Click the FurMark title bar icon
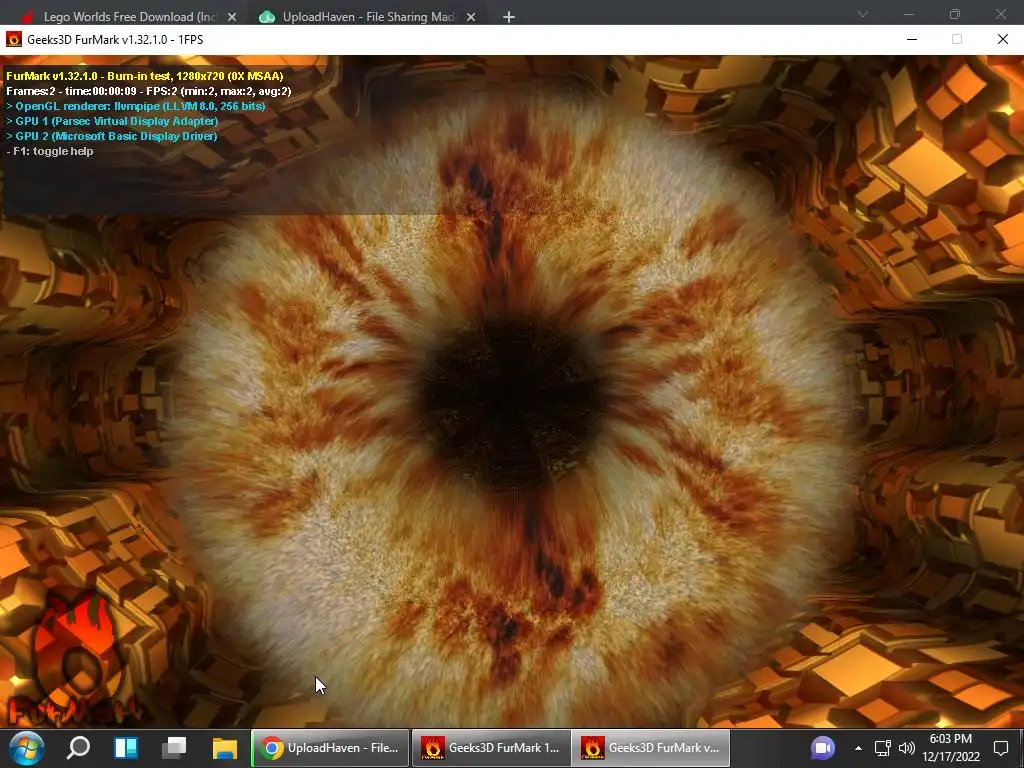 click(x=14, y=39)
